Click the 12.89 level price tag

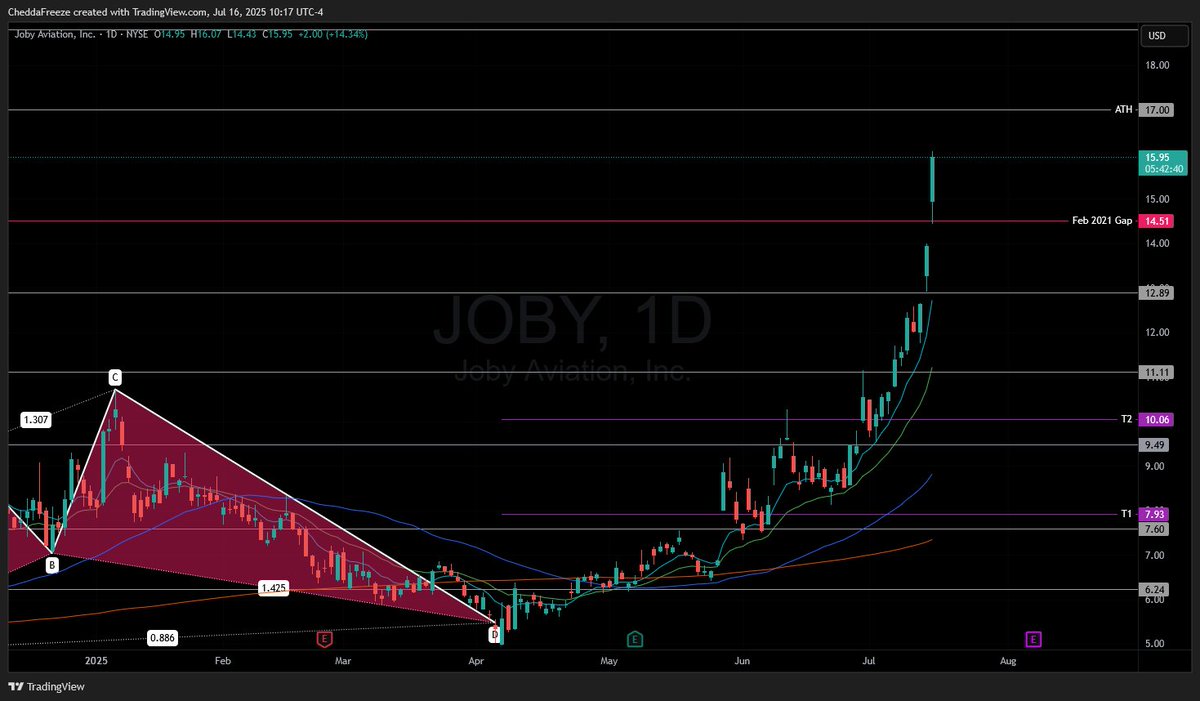click(1157, 293)
